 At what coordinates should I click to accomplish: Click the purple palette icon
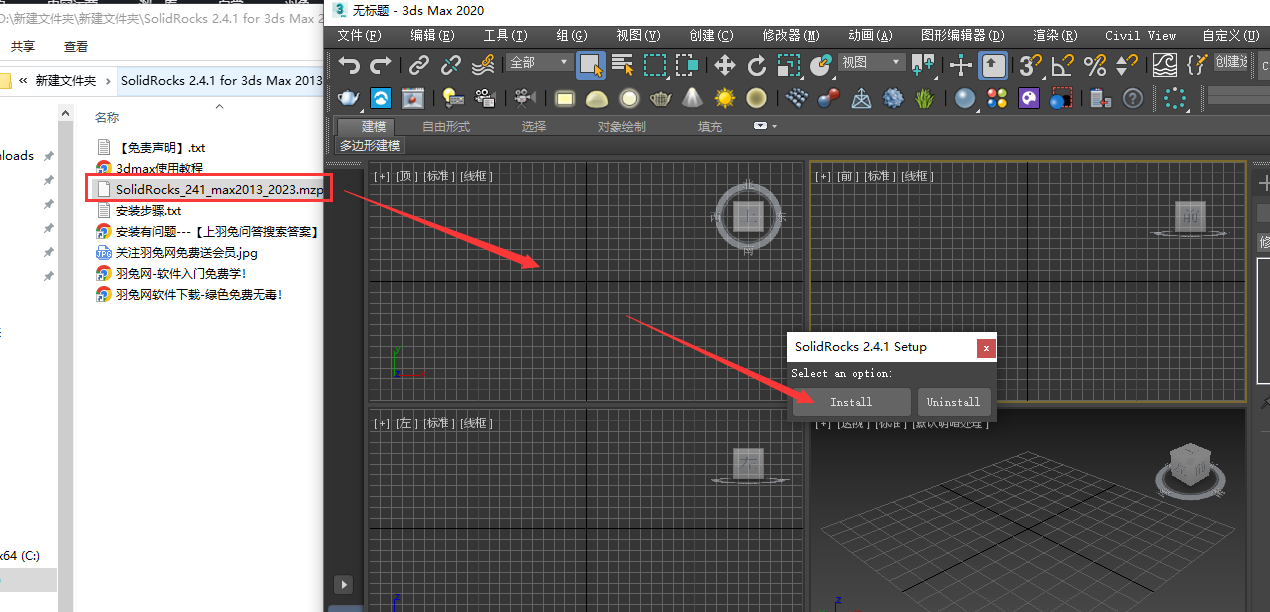[x=1029, y=98]
